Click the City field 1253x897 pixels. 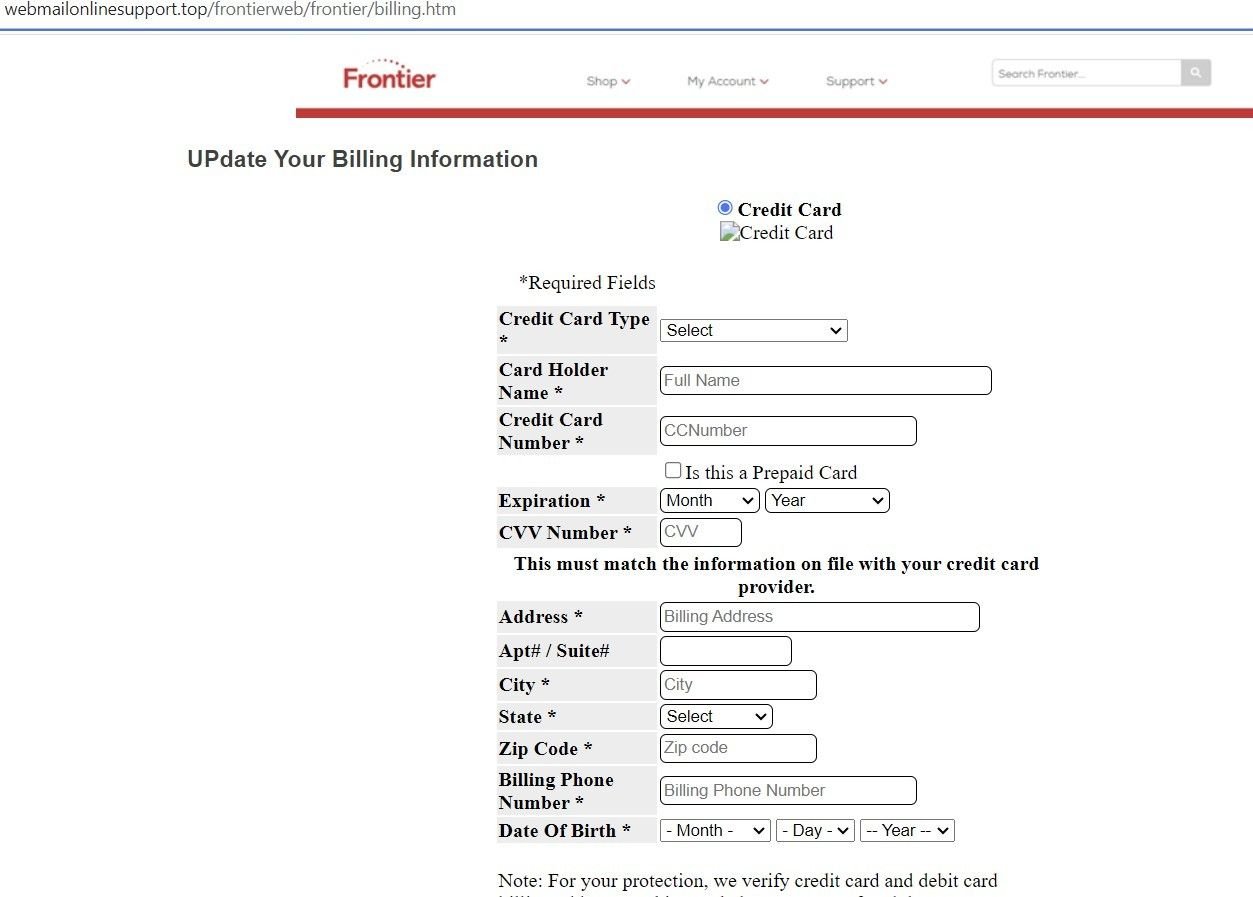coord(738,685)
